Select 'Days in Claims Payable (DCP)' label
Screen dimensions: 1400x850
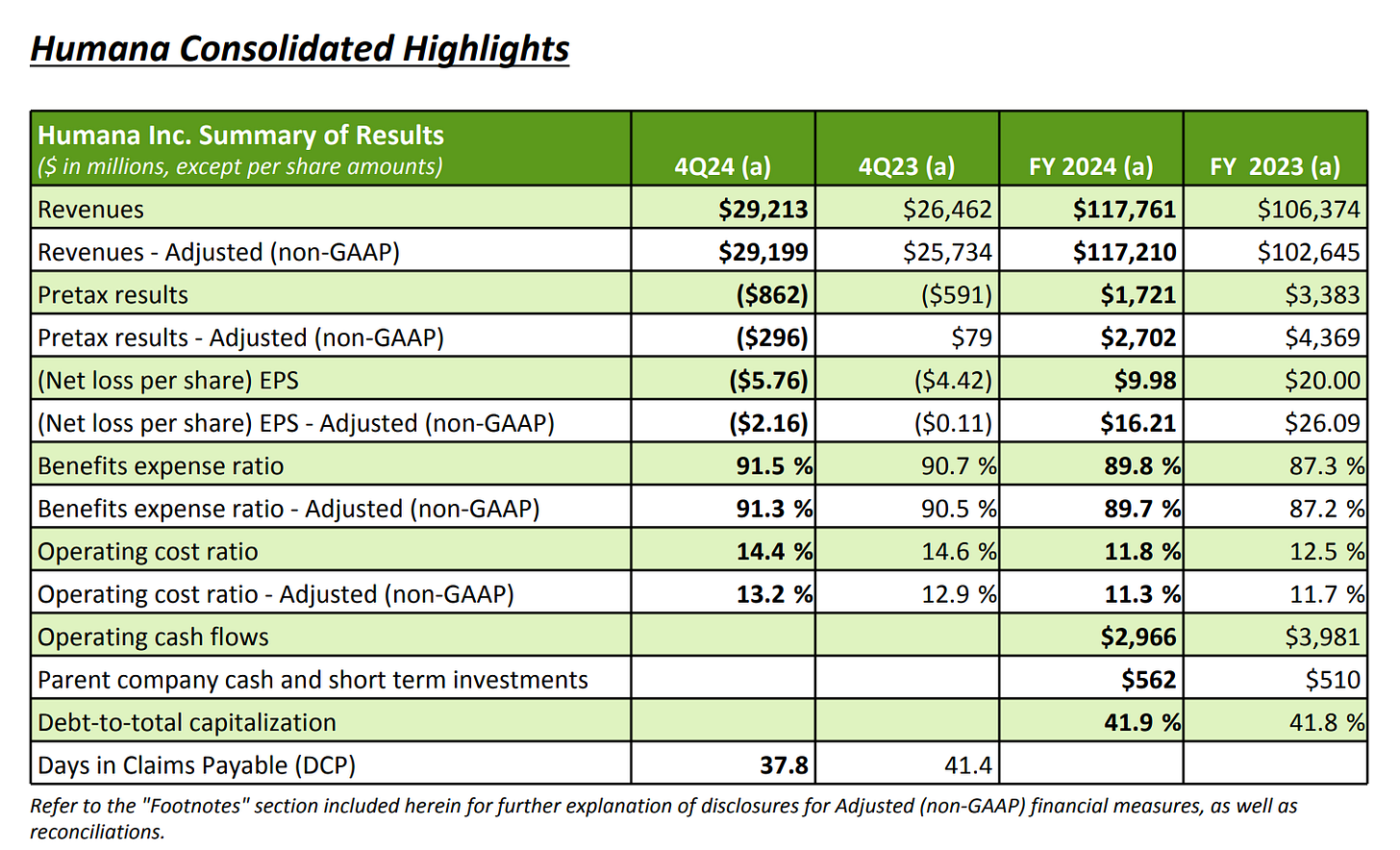tap(196, 765)
